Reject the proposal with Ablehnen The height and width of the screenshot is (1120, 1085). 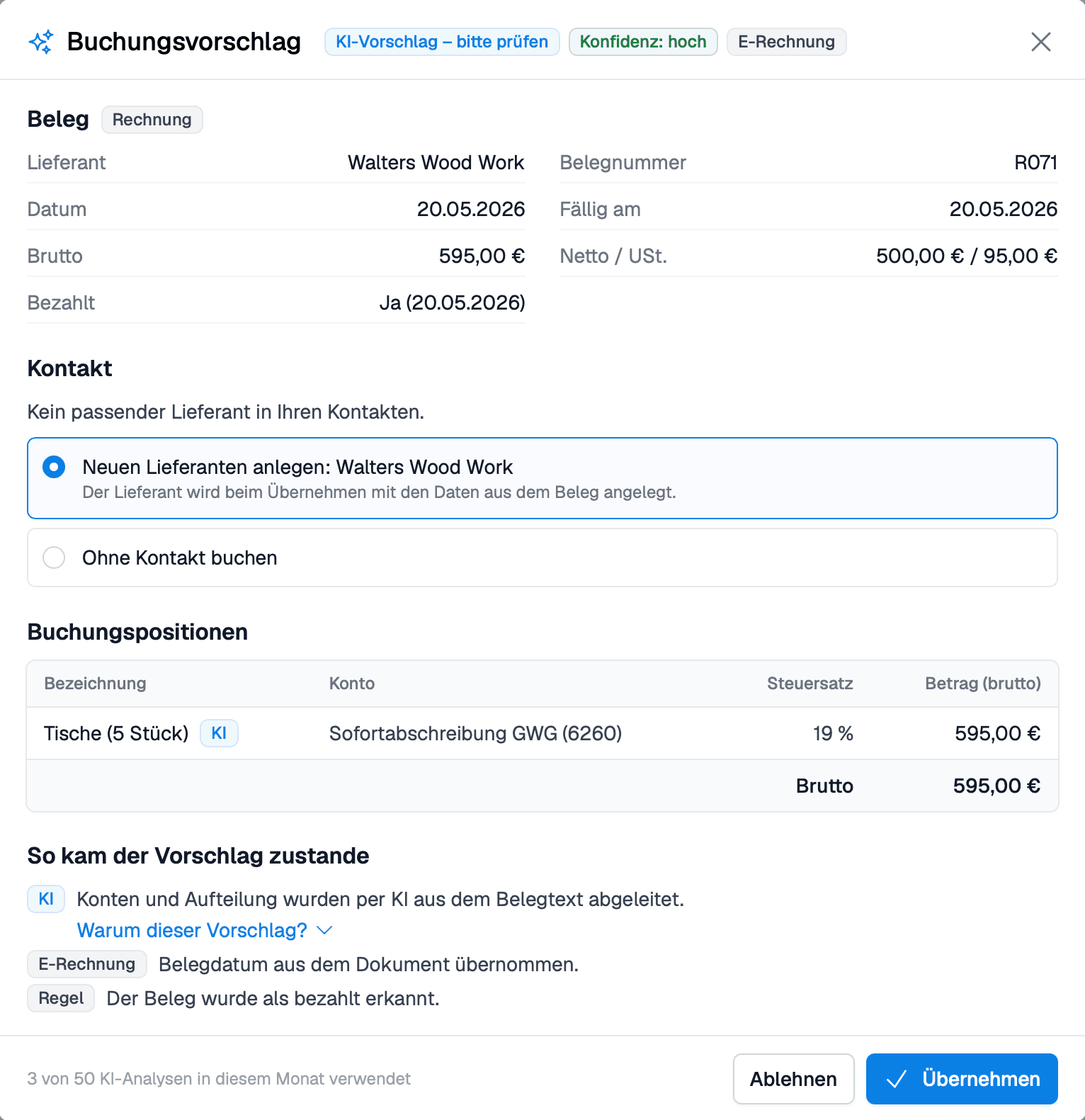(x=793, y=1079)
